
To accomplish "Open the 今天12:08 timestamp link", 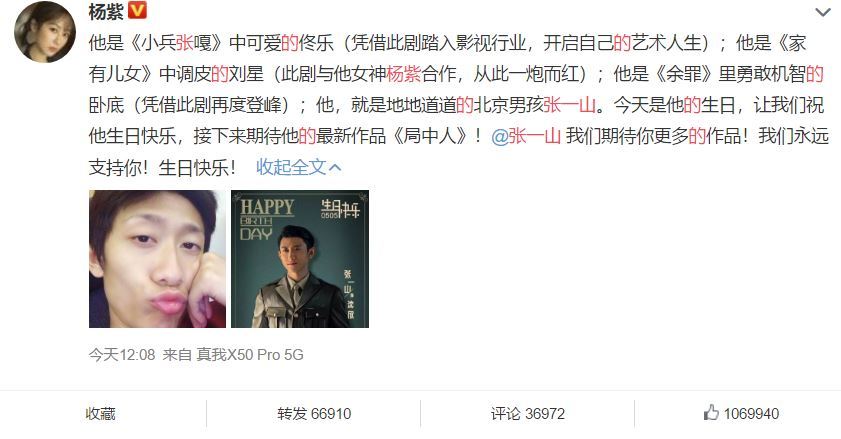I will pyautogui.click(x=122, y=355).
